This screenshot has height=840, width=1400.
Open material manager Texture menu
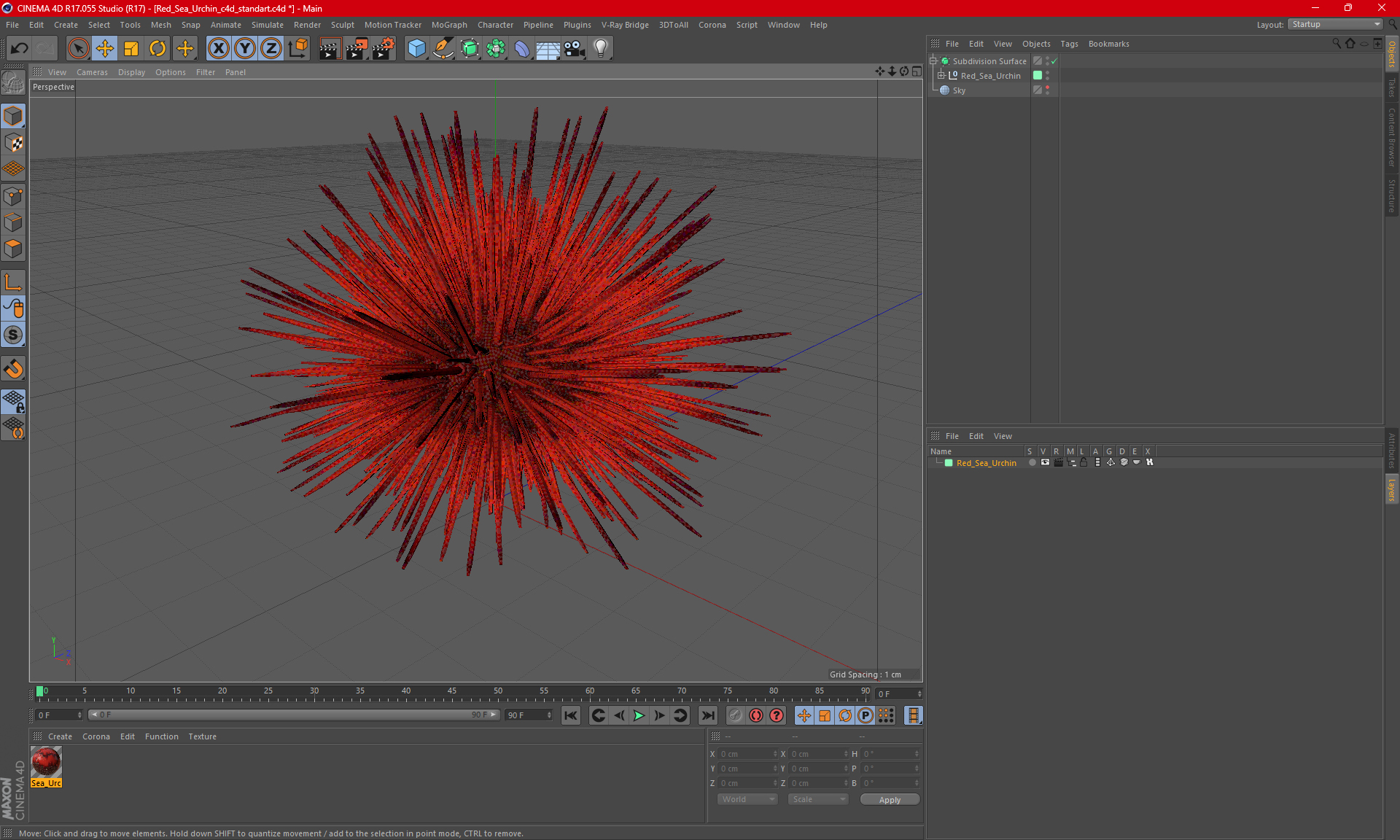tap(202, 736)
